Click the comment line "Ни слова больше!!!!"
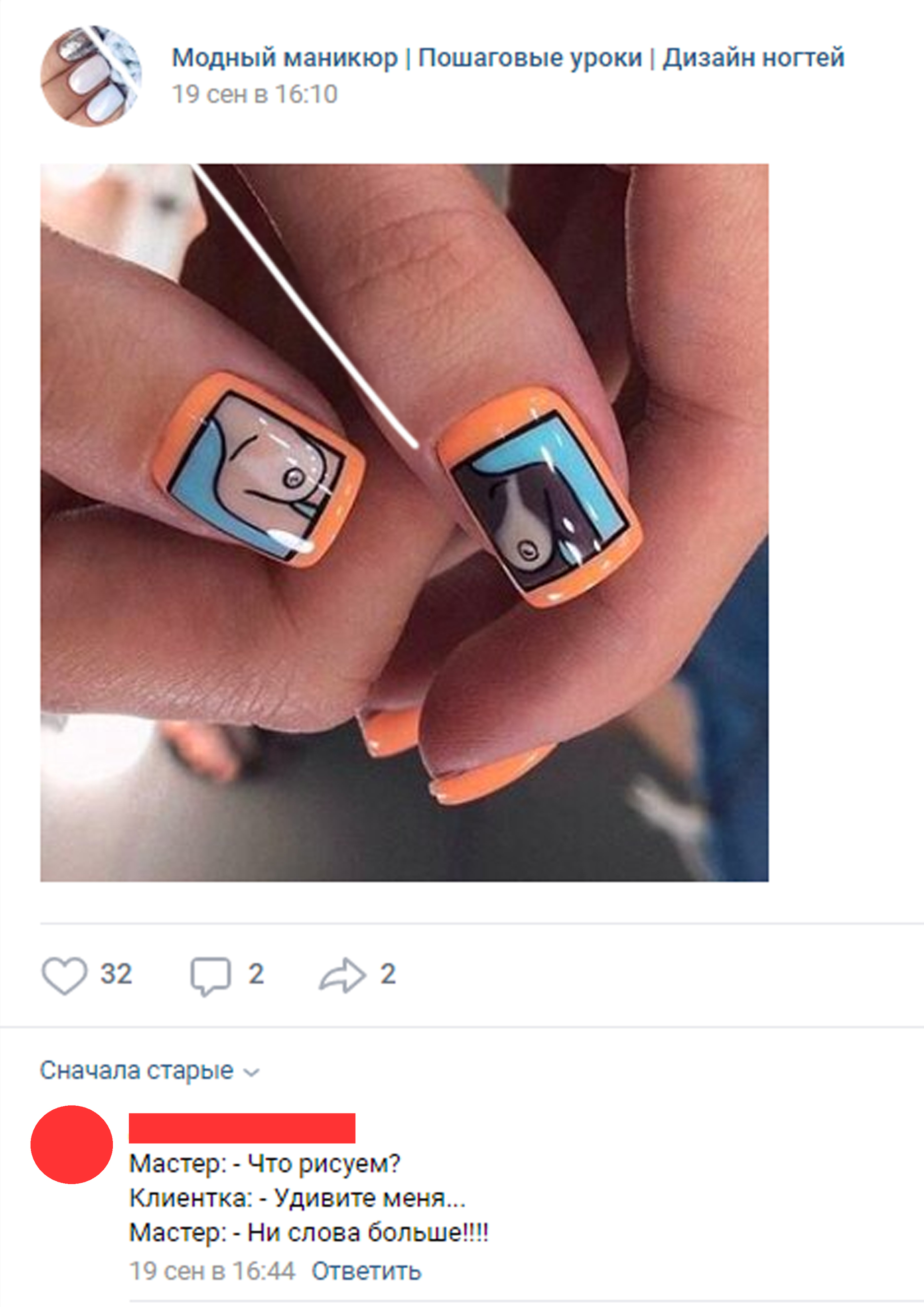Viewport: 924px width, 1307px height. click(x=368, y=1233)
